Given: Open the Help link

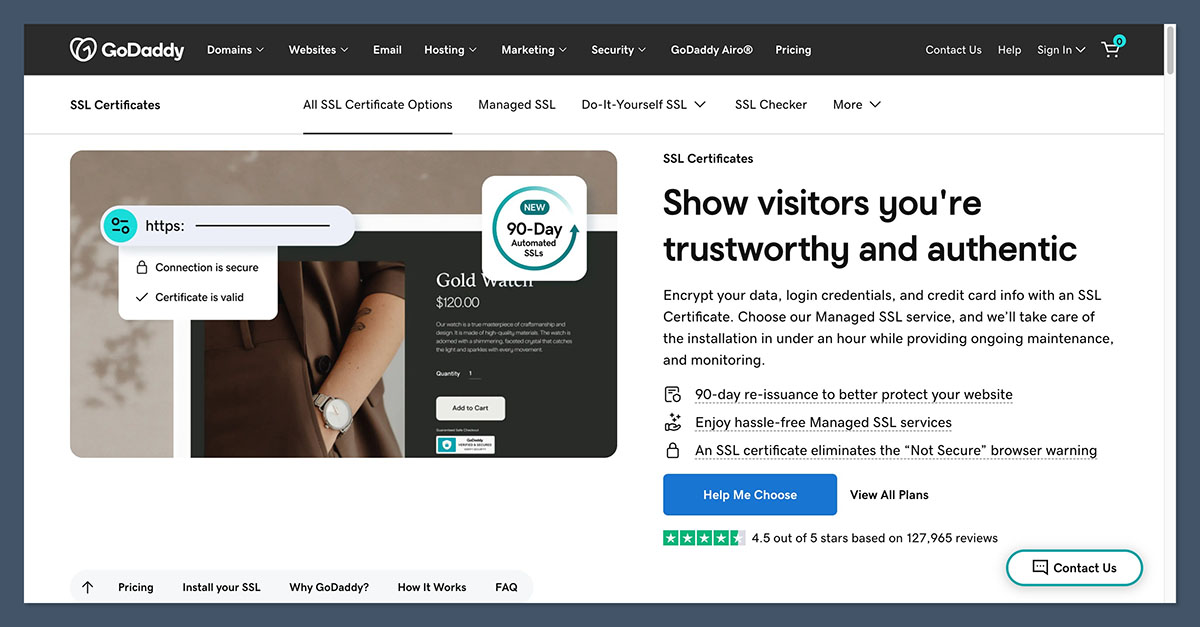Looking at the screenshot, I should click(1009, 49).
